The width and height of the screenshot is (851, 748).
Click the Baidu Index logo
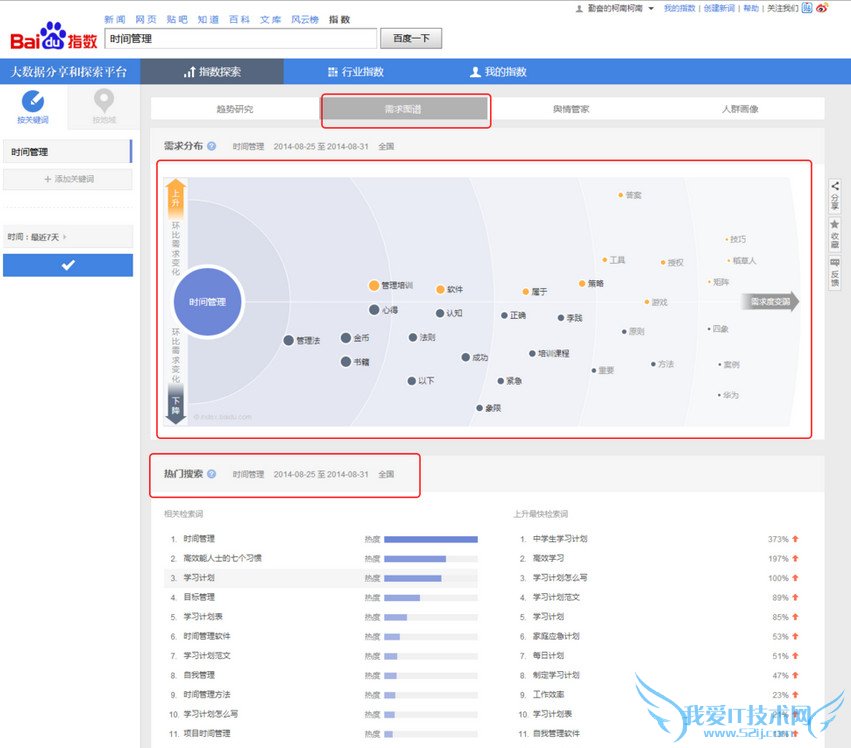(53, 36)
